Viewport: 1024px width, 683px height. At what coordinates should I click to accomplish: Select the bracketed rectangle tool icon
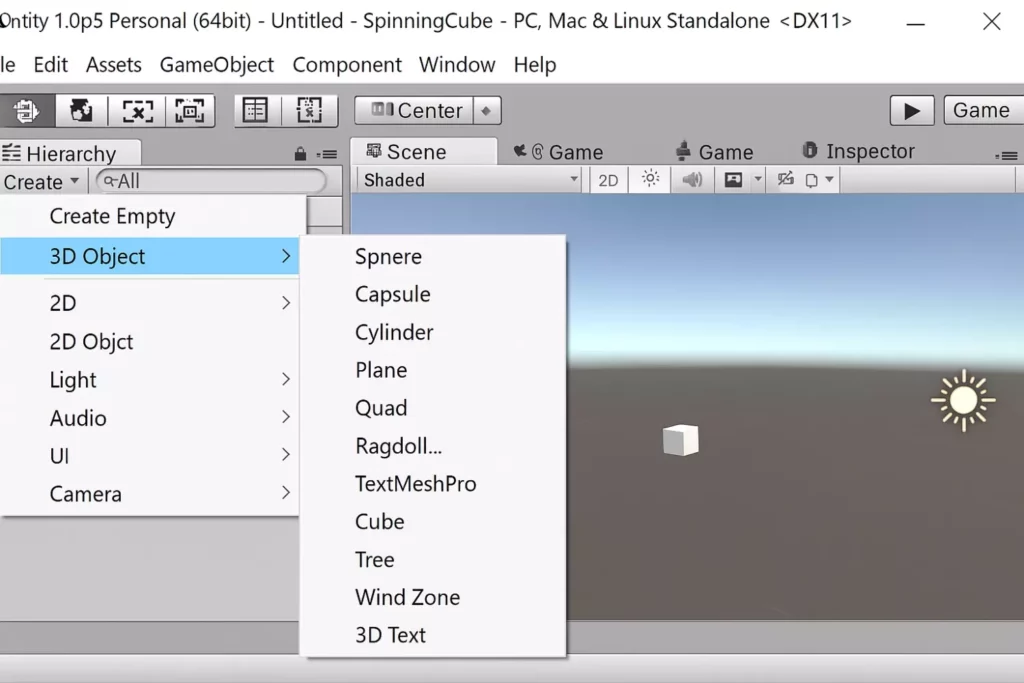coord(190,110)
